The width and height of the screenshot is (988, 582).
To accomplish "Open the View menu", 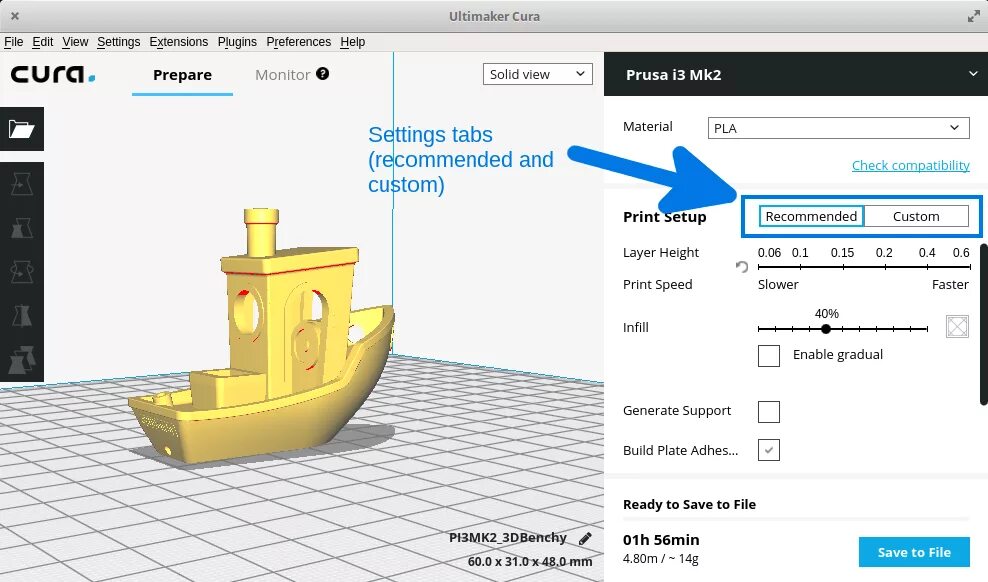I will 75,42.
